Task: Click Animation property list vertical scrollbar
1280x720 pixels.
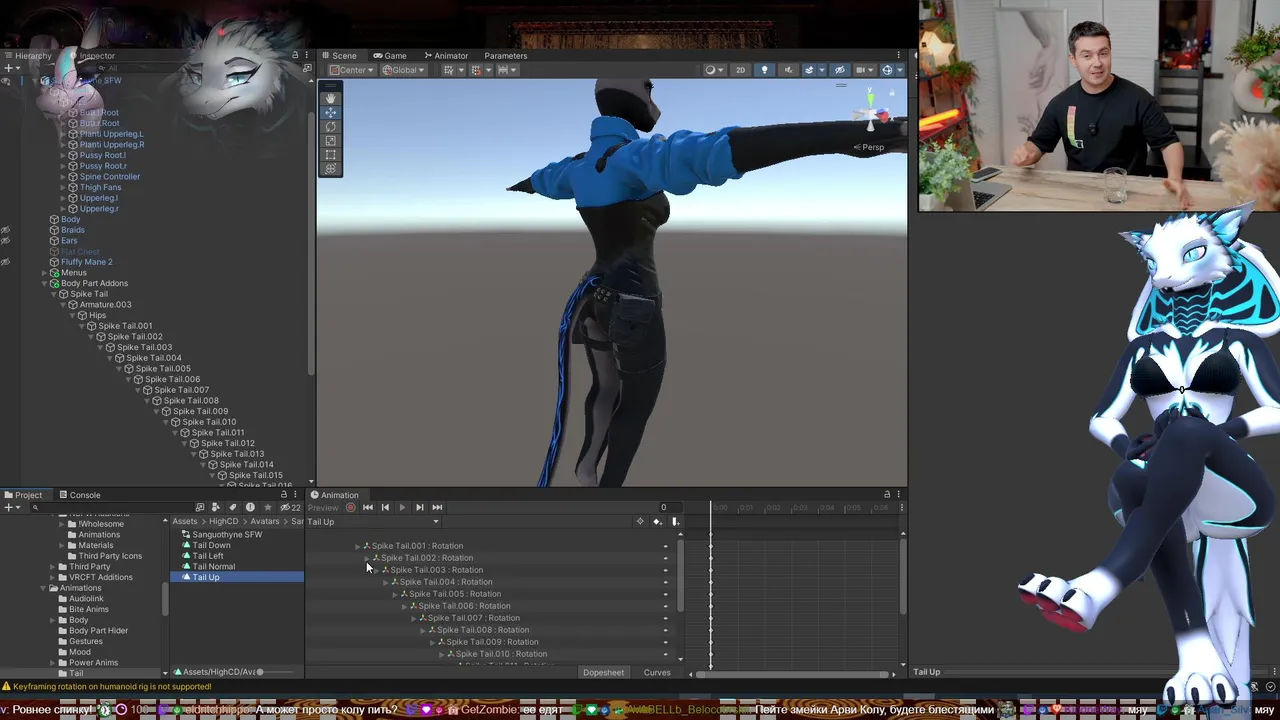Action: (681, 575)
